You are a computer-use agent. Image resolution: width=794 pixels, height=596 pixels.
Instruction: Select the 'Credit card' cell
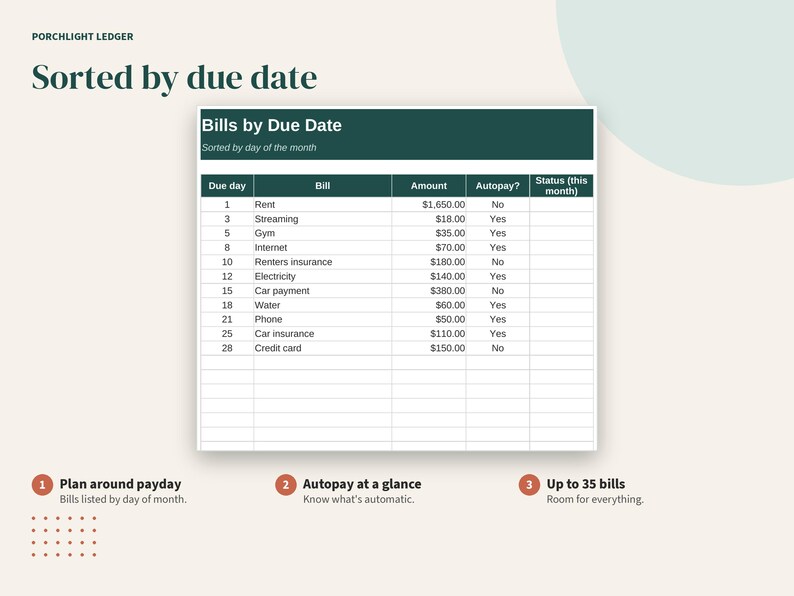323,348
